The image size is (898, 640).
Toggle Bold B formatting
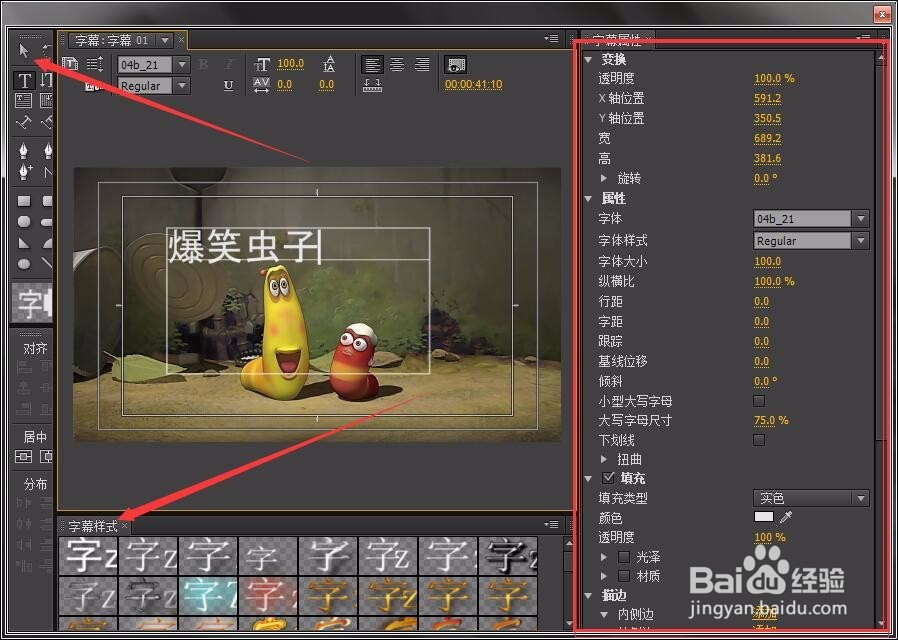pos(203,64)
